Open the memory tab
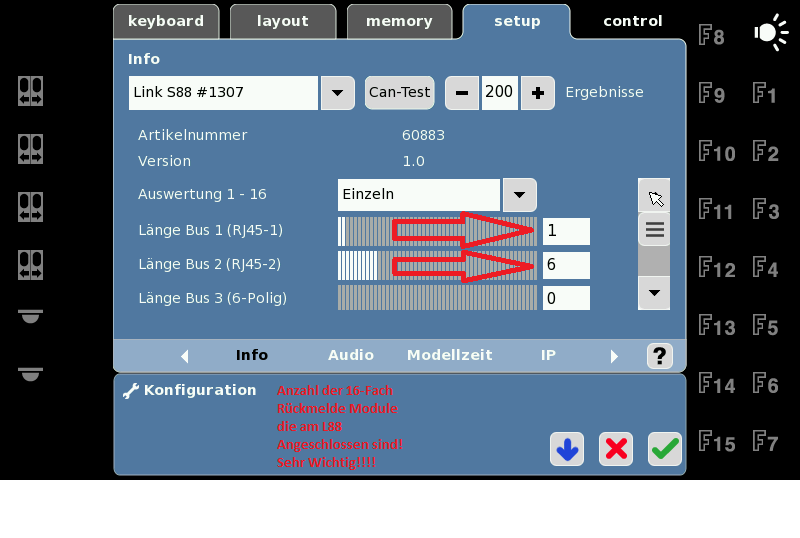Screen dimensions: 800x538 click(399, 21)
